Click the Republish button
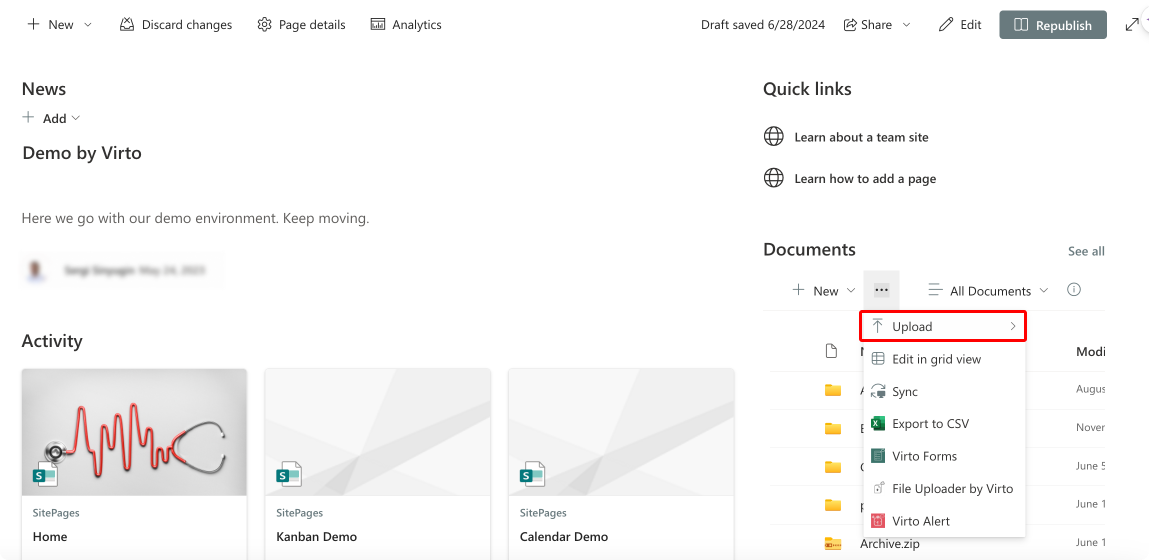 [x=1053, y=25]
